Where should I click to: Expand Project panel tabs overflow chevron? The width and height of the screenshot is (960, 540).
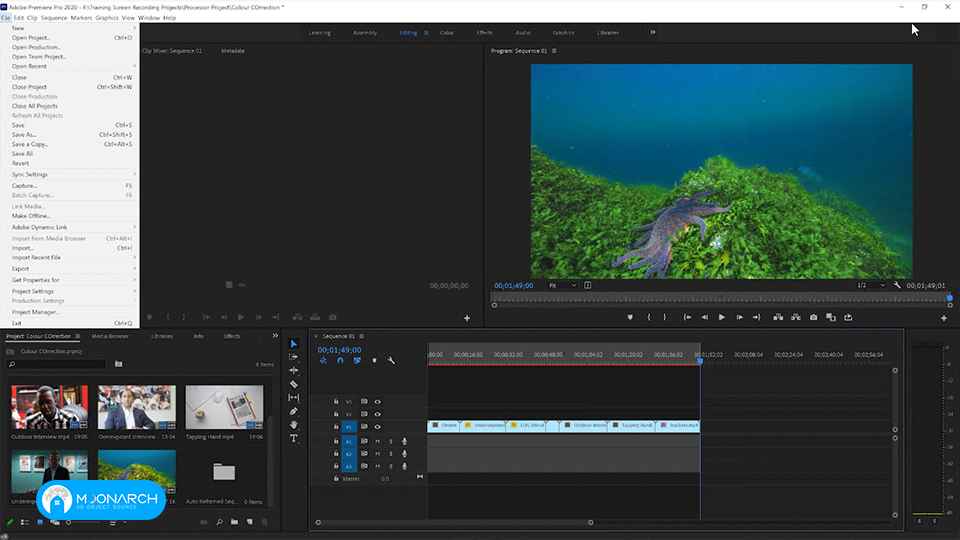tap(275, 336)
